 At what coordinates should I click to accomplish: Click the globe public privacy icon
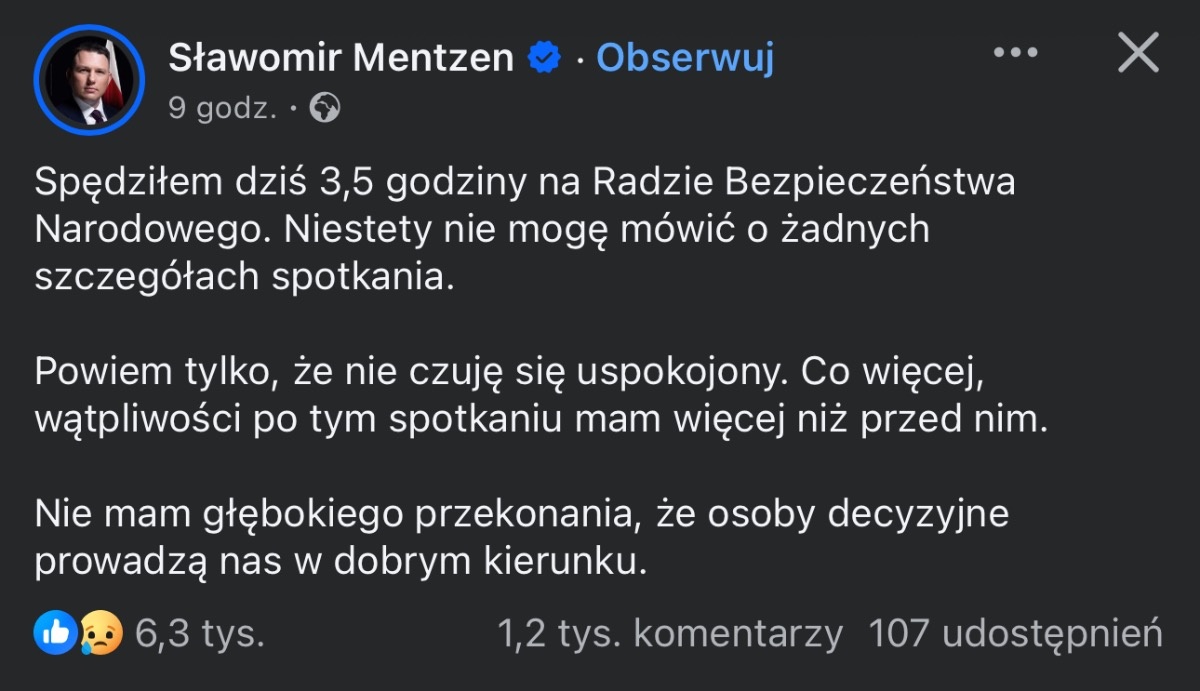325,108
